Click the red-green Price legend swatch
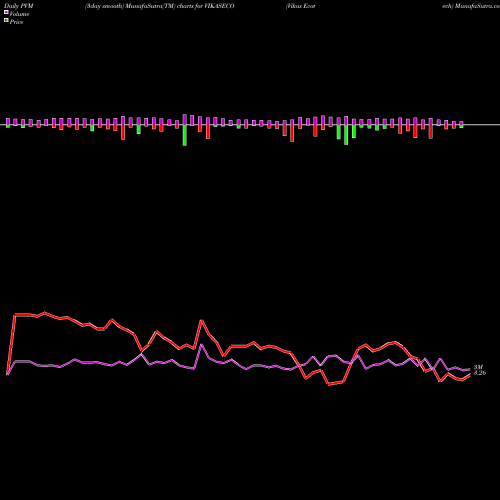This screenshot has height=500, width=500. click(6, 21)
